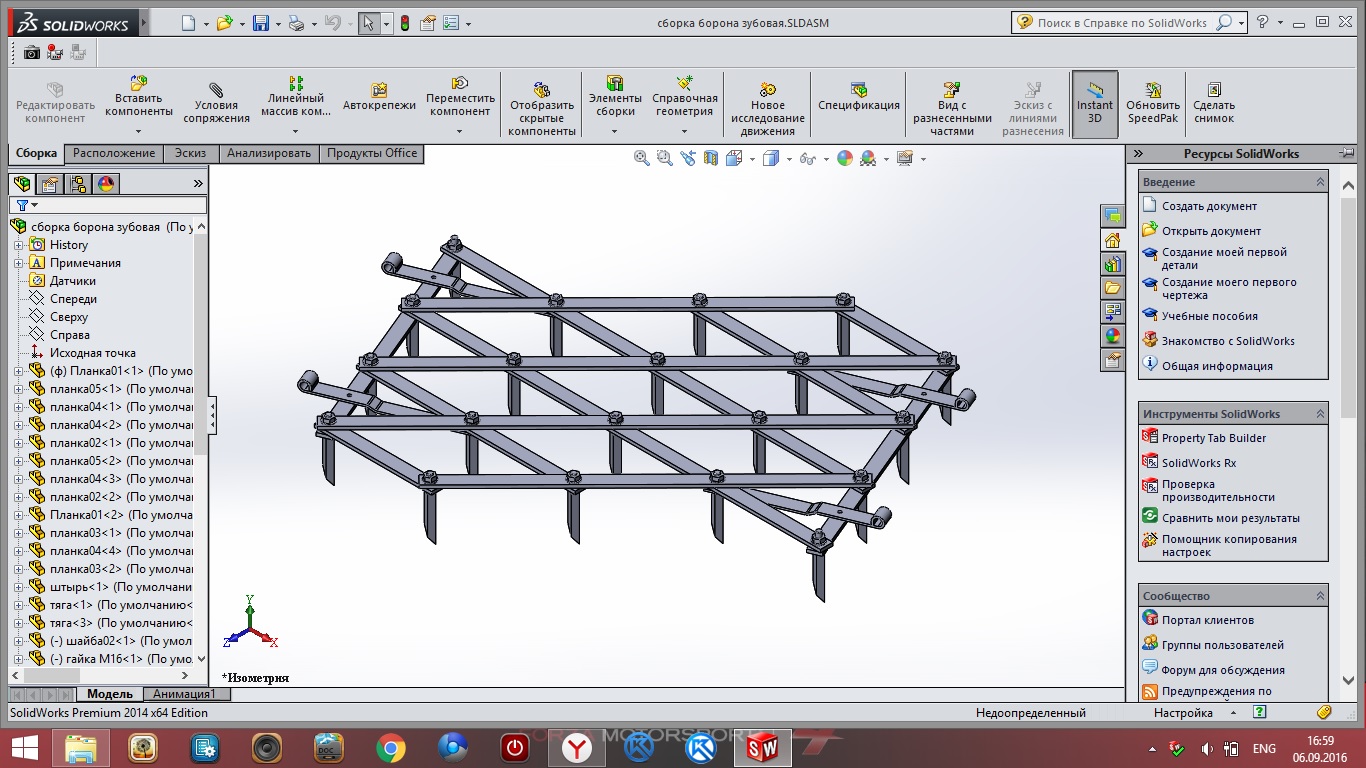Open Продукты Office tab
Screen dimensions: 1366x768
point(372,153)
